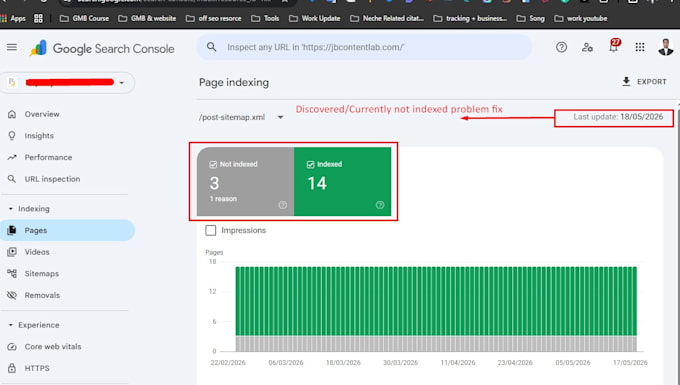Click the search magnifier icon

click(211, 47)
